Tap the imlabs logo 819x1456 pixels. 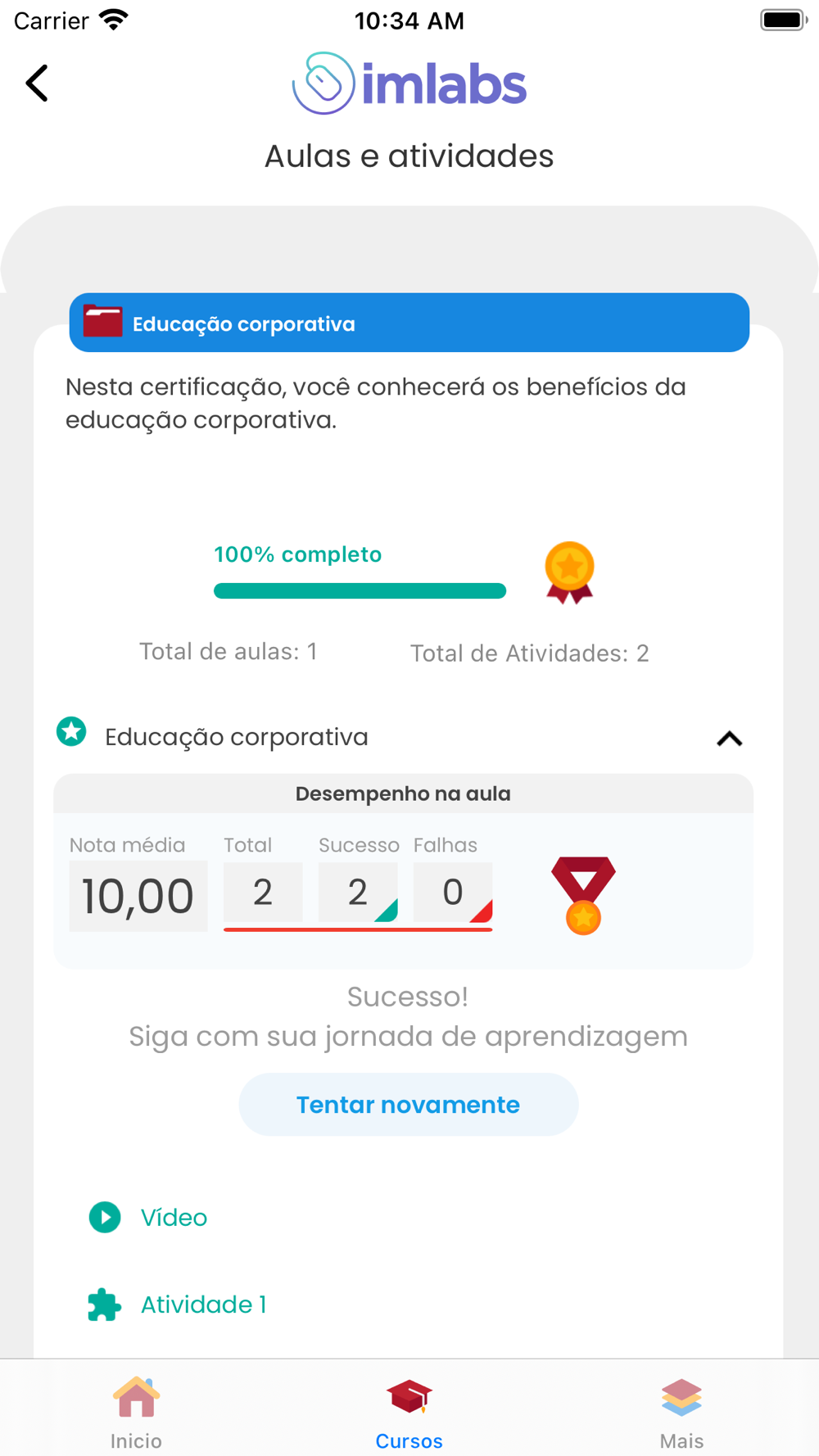(409, 84)
